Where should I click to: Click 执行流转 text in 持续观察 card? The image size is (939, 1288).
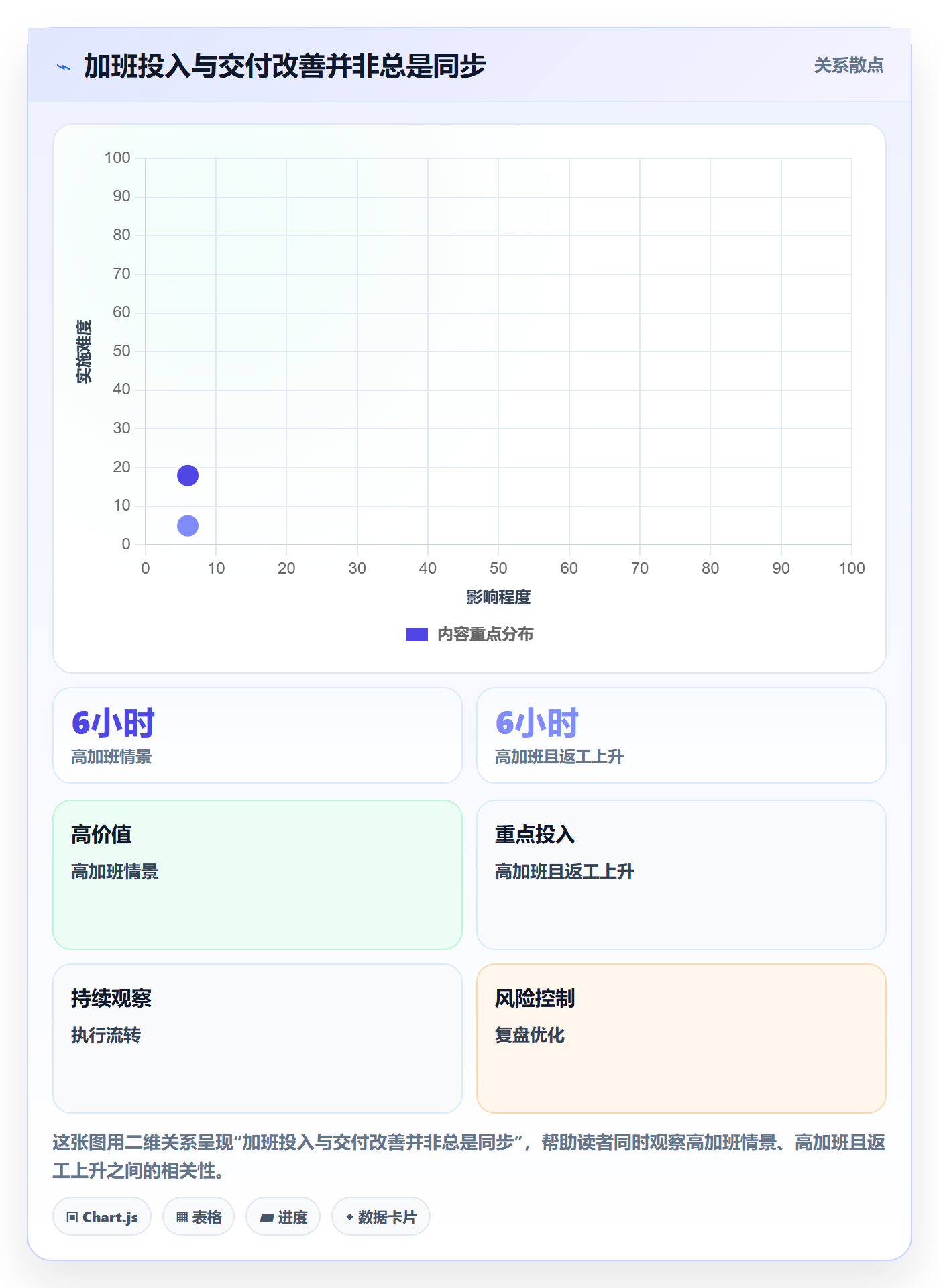[106, 1035]
